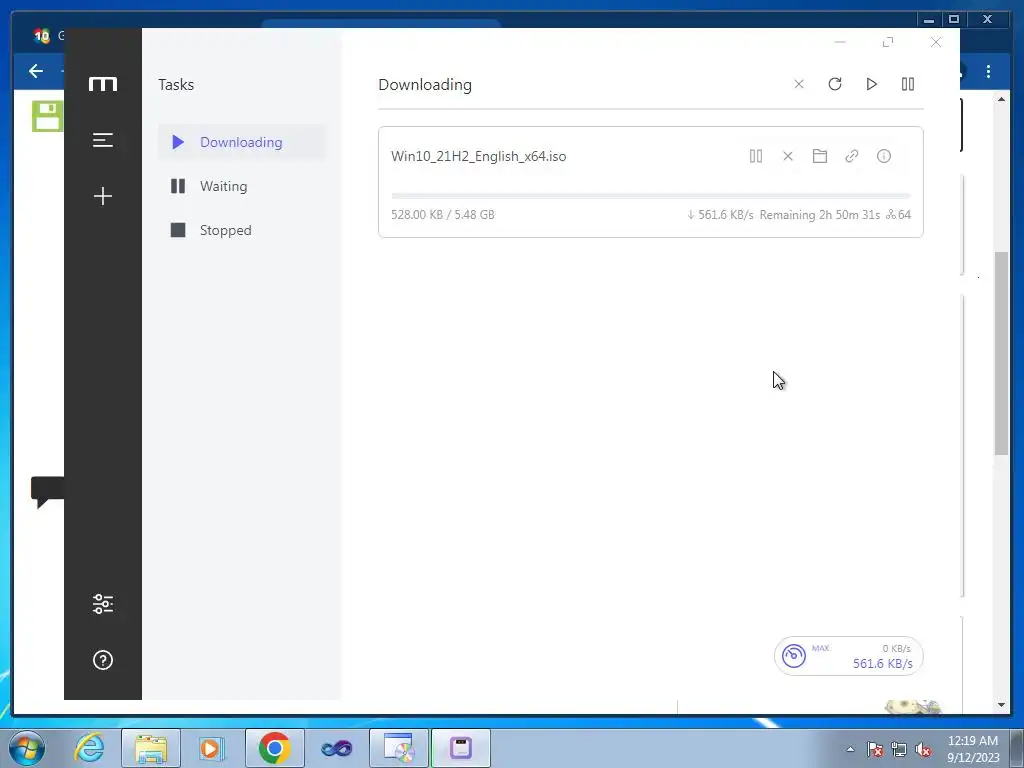The height and width of the screenshot is (768, 1024).
Task: Restore the Motrix window size
Action: pyautogui.click(x=888, y=42)
